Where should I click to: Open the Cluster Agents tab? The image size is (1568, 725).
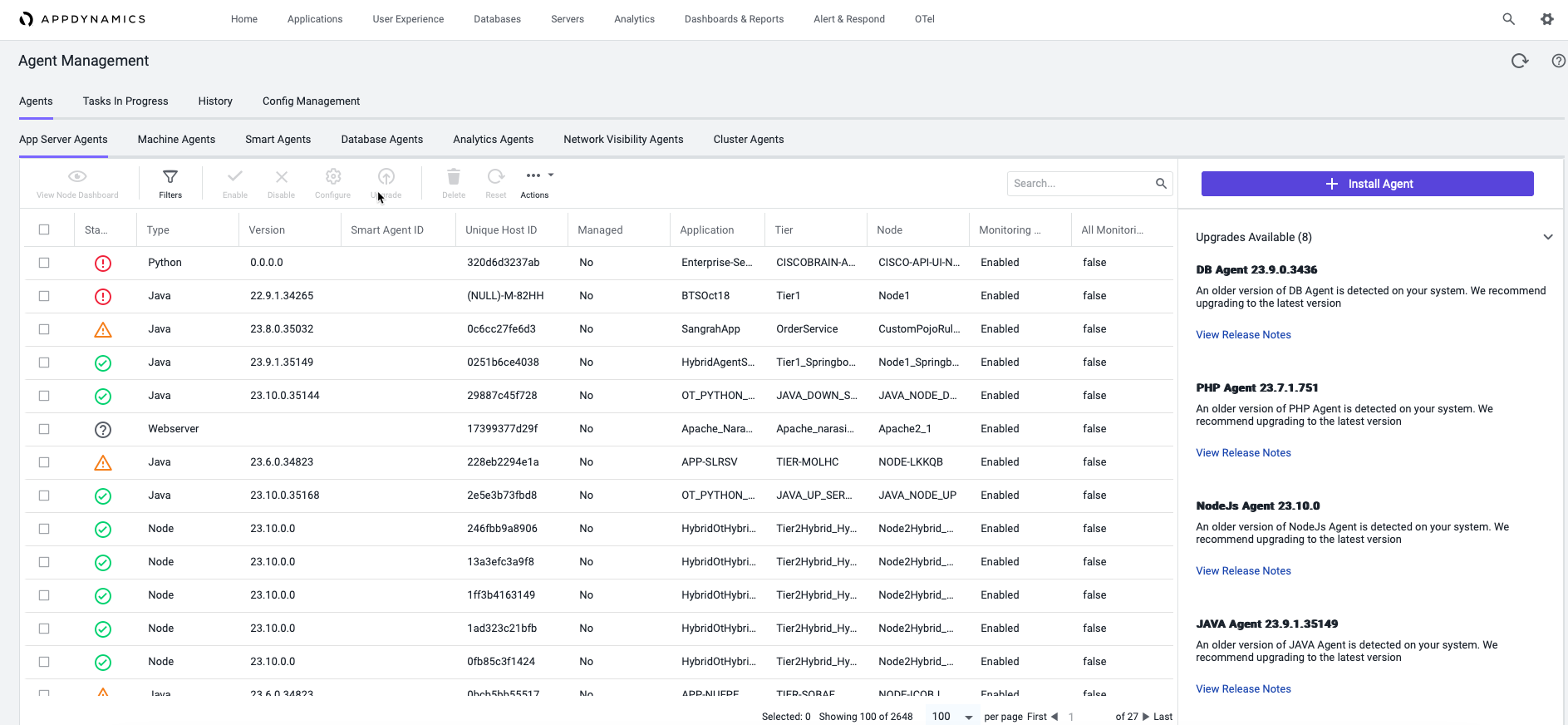tap(749, 140)
